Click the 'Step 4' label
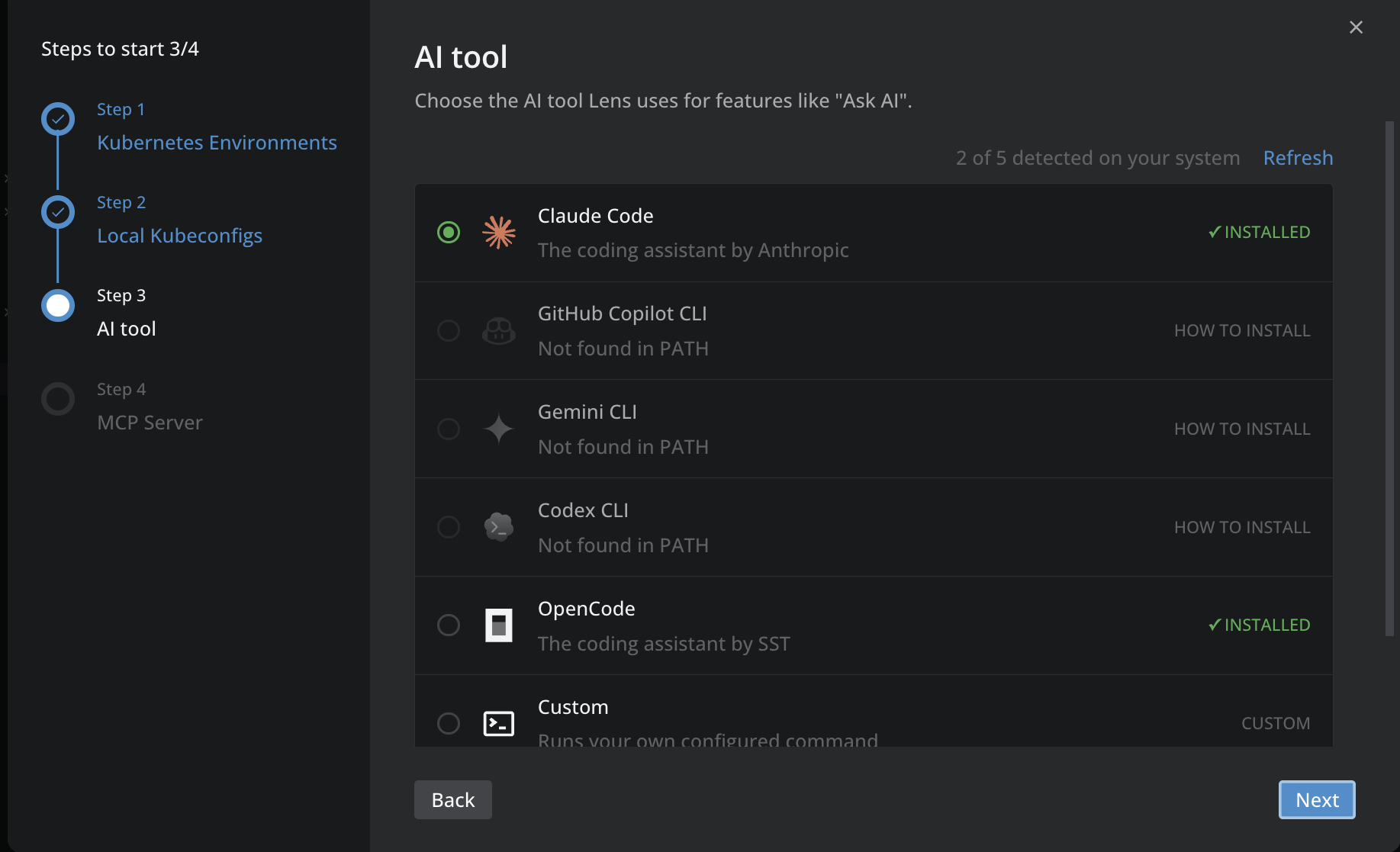This screenshot has height=852, width=1400. (121, 389)
